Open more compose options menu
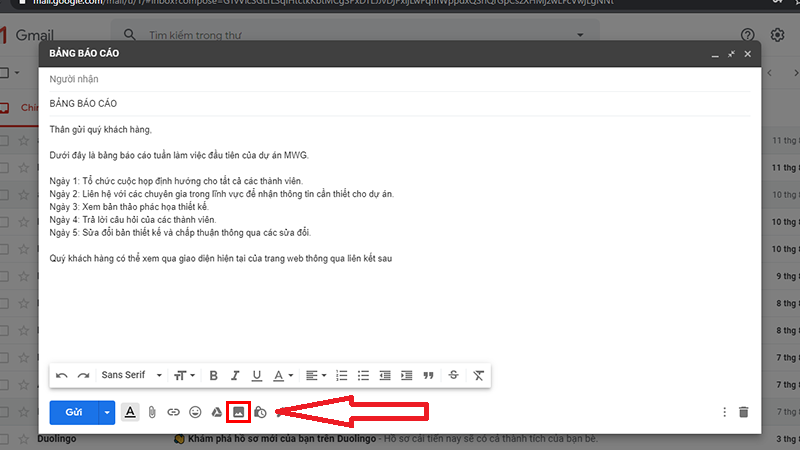Screen dimensions: 800x450 pos(724,412)
